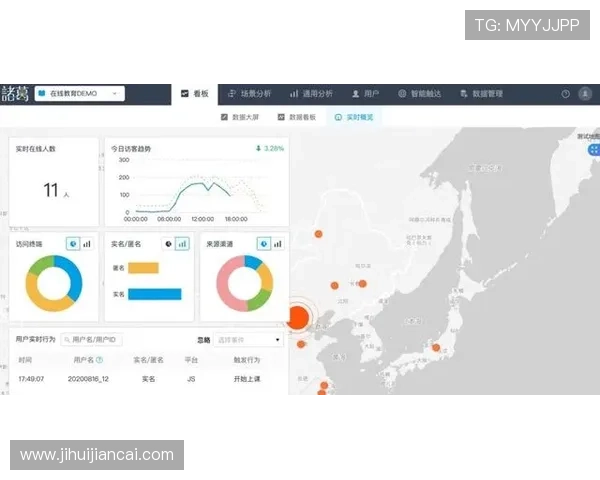Click the book icon in the project selector
Screen dimensions: 600x480
pos(42,93)
